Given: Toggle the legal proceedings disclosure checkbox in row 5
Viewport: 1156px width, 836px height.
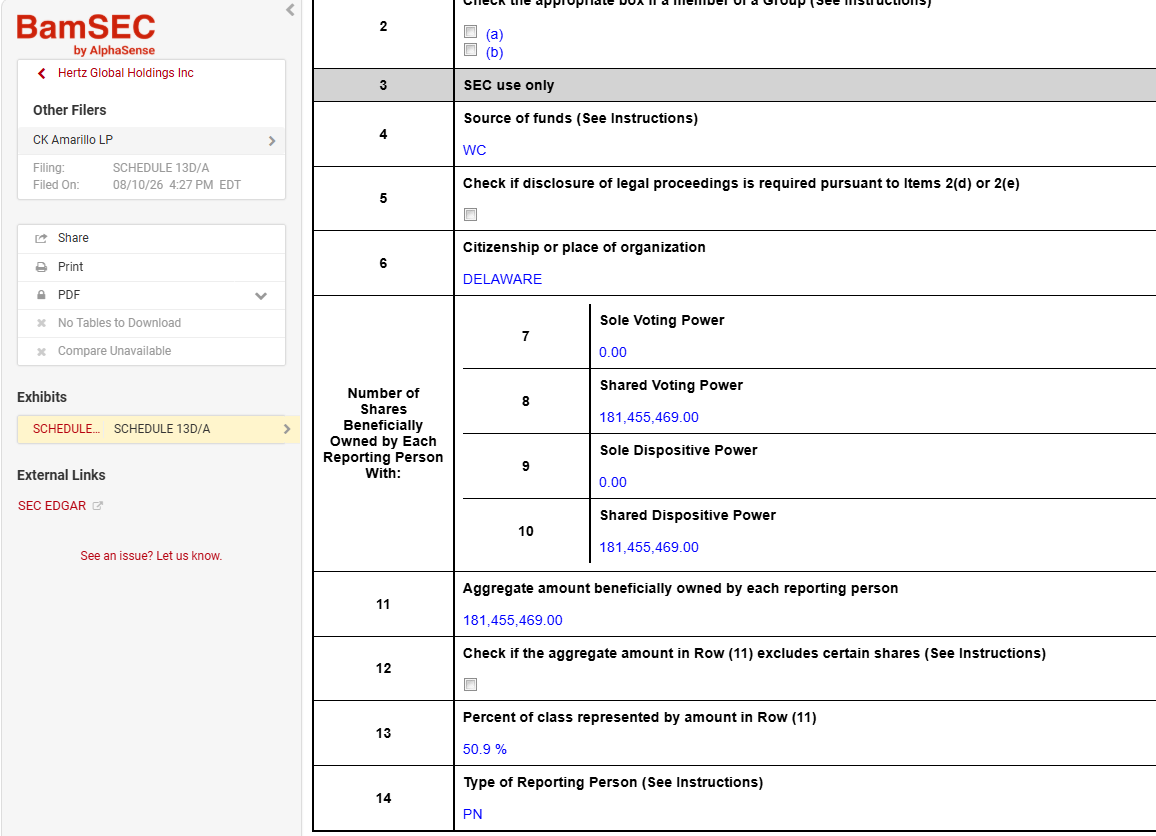Looking at the screenshot, I should coord(470,215).
